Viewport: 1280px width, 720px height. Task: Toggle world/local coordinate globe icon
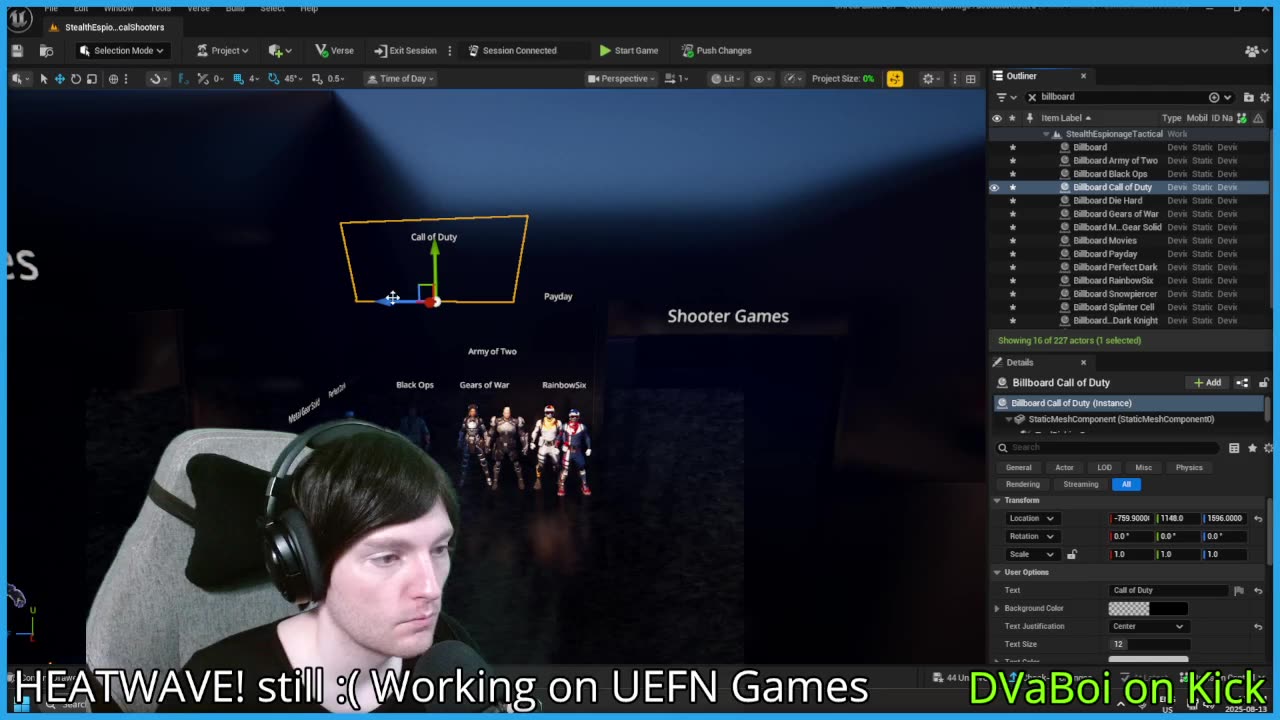click(113, 78)
